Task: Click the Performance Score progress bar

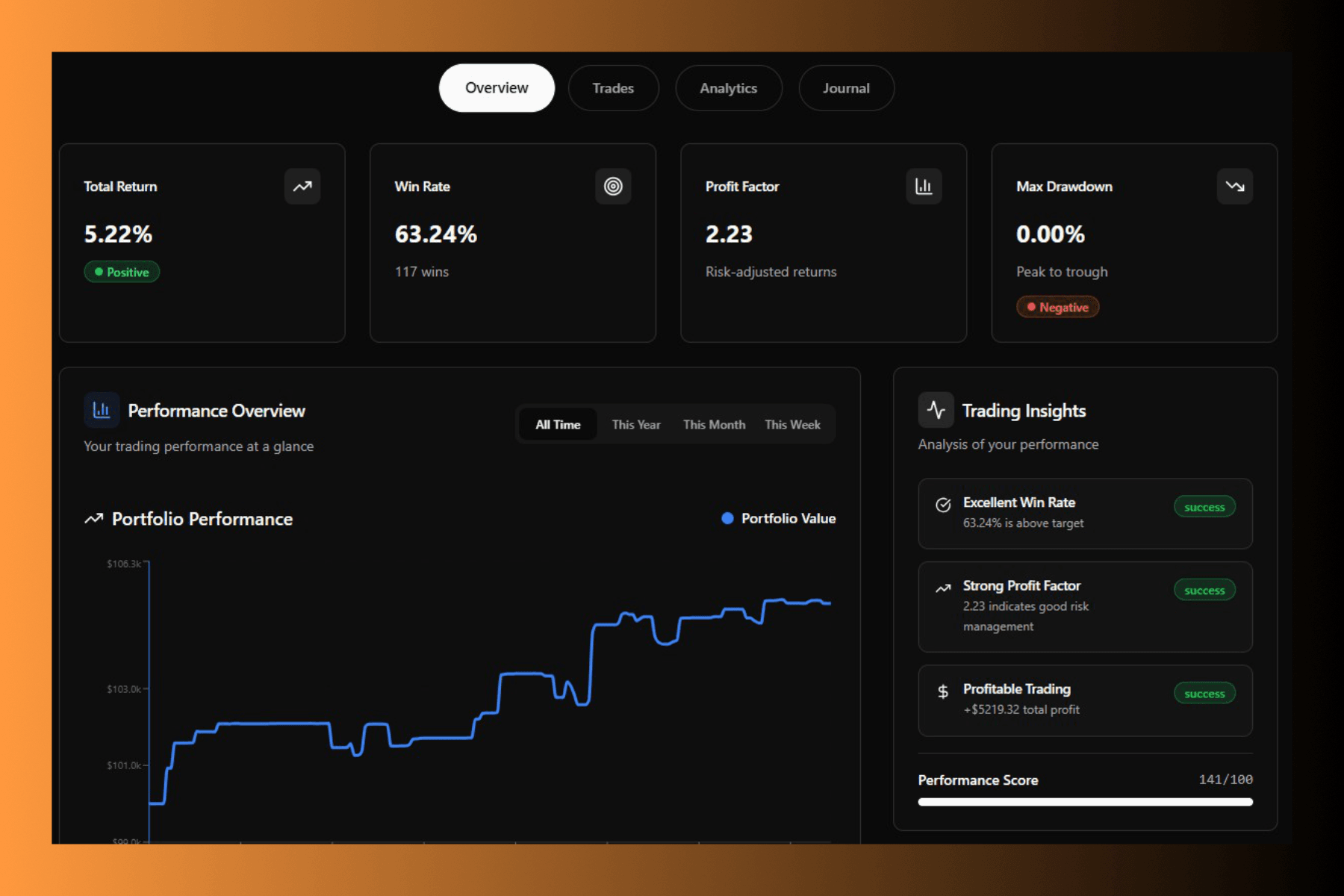Action: click(1085, 802)
